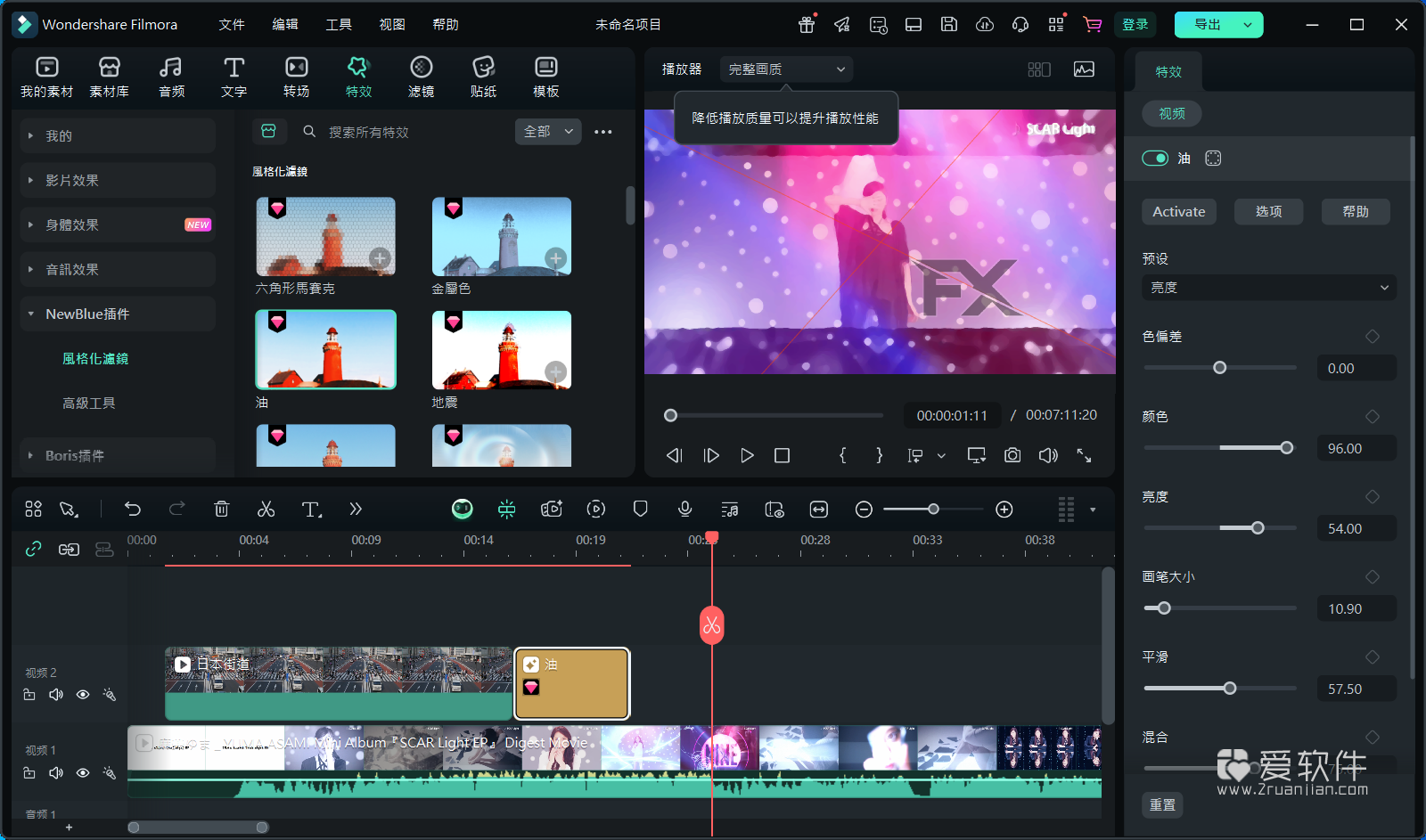The height and width of the screenshot is (840, 1426).
Task: Delete selected clip with trash icon
Action: tap(221, 509)
